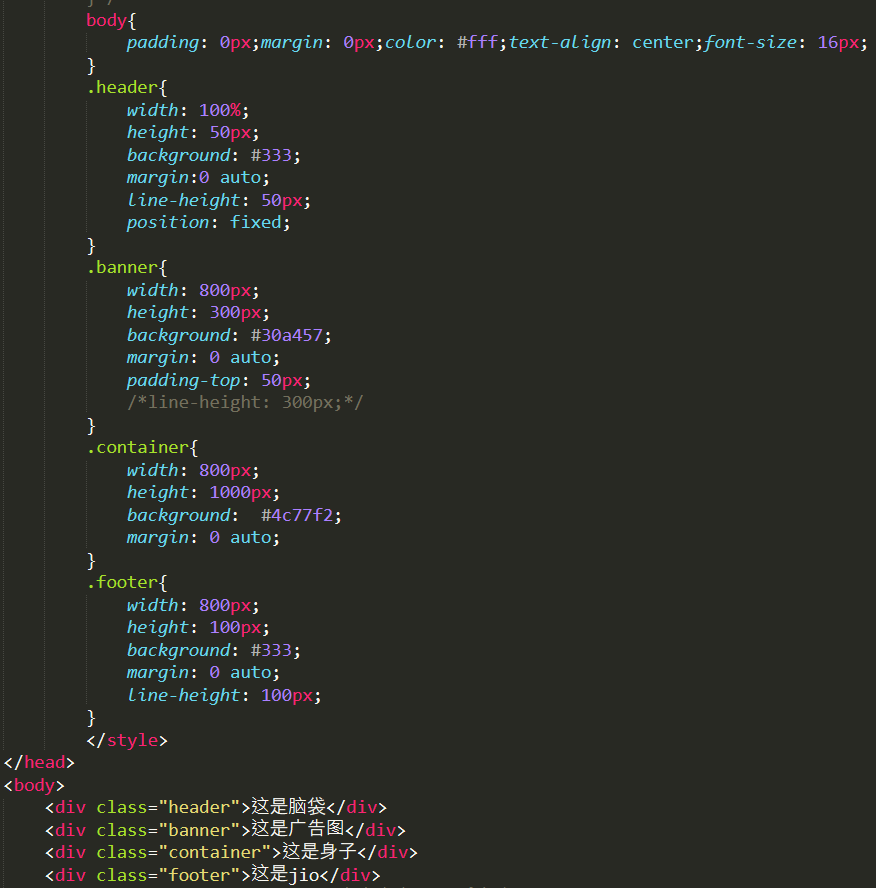This screenshot has width=876, height=888.
Task: Click the div line containing '这是身子'
Action: (231, 852)
